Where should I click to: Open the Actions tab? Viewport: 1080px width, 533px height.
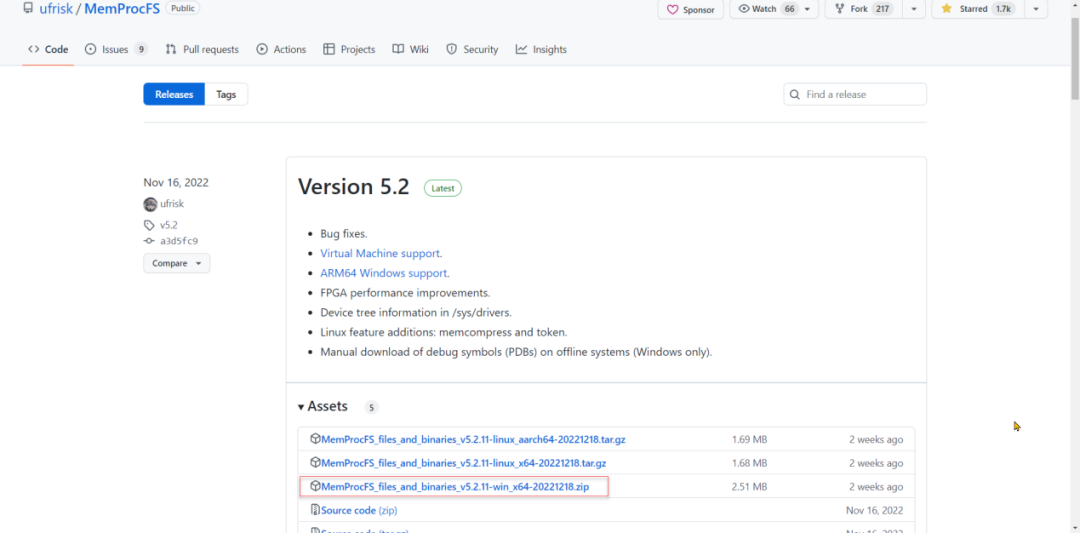tap(281, 50)
